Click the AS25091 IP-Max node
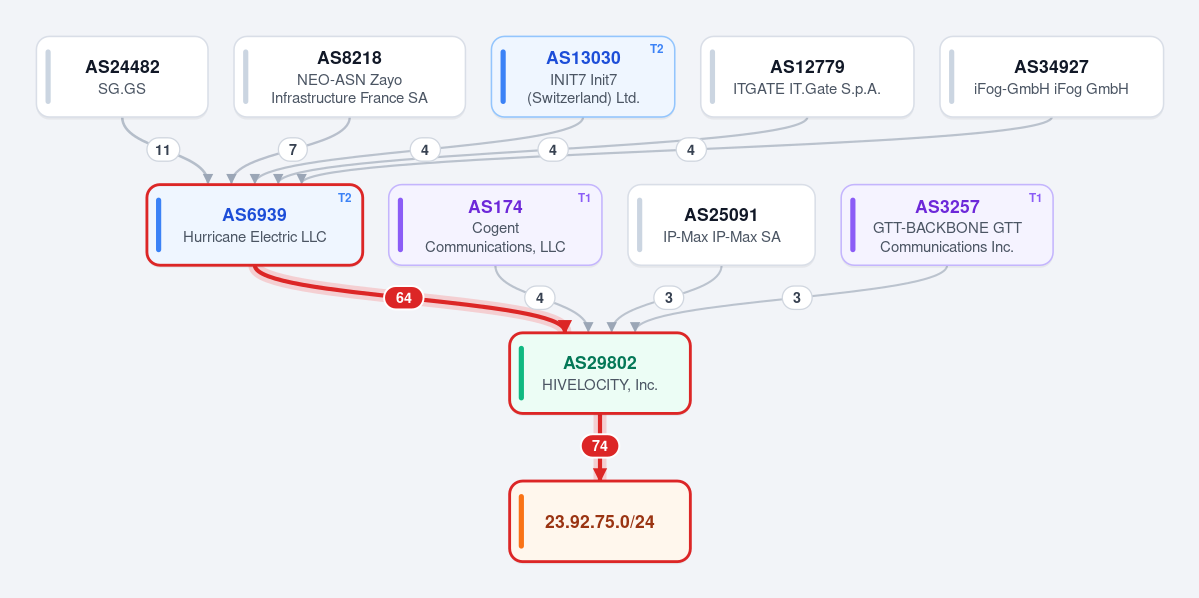The height and width of the screenshot is (598, 1199). (722, 225)
